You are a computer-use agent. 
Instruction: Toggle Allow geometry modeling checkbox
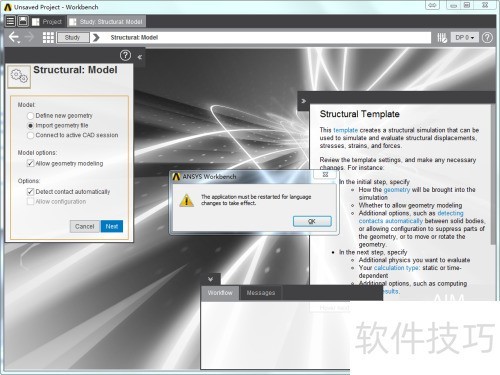click(x=30, y=163)
